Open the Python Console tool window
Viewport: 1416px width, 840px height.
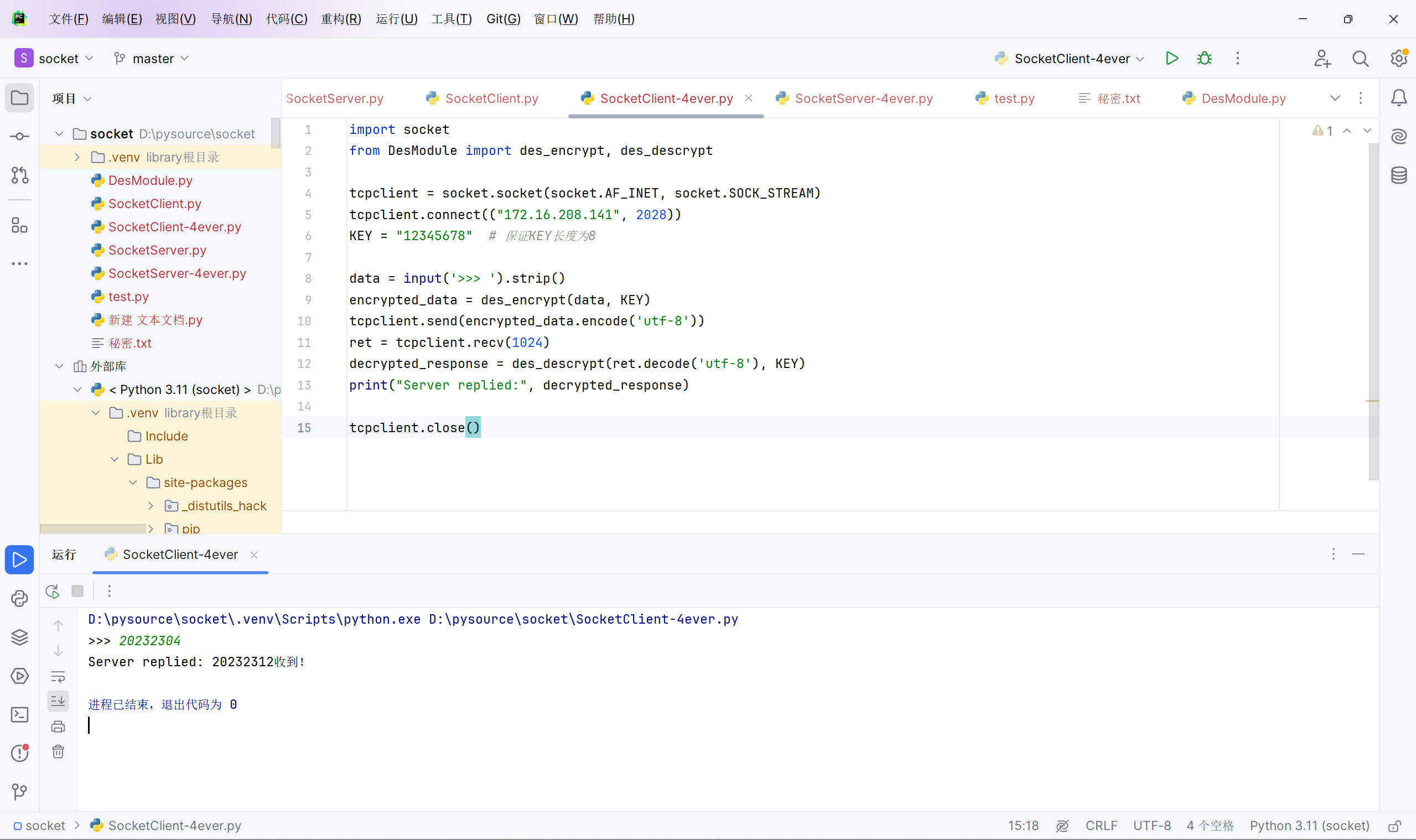coord(19,599)
